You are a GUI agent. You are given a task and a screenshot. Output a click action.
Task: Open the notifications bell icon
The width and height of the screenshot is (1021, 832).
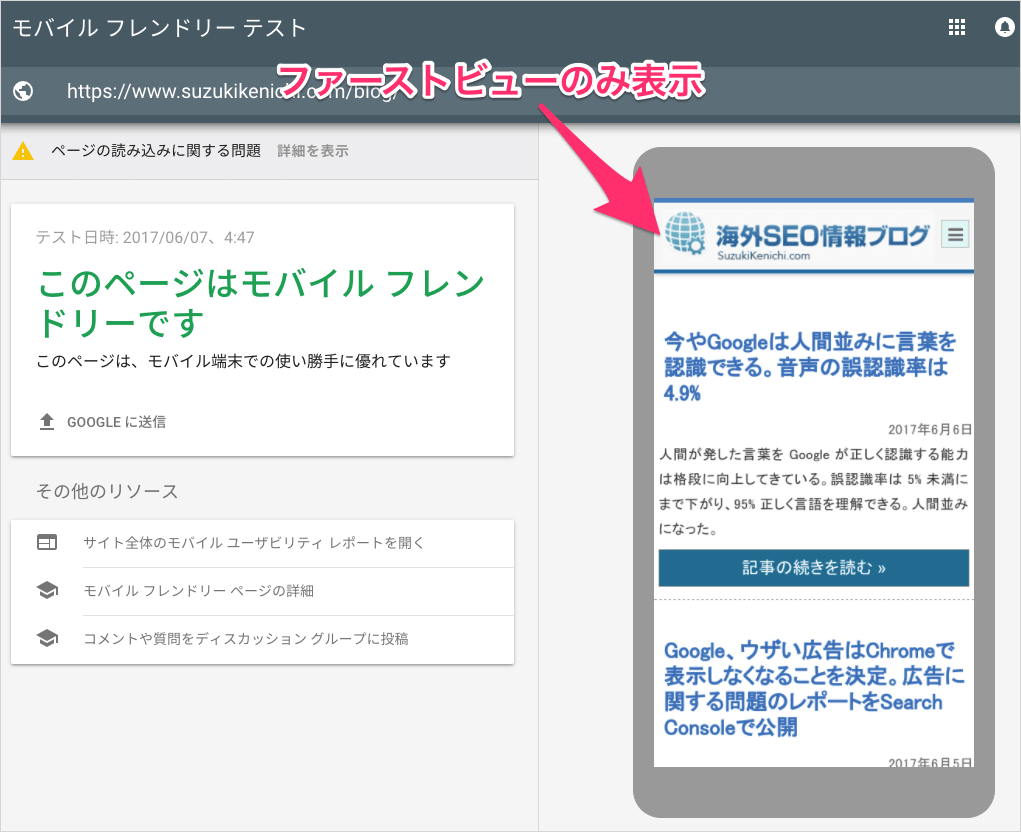click(1005, 27)
